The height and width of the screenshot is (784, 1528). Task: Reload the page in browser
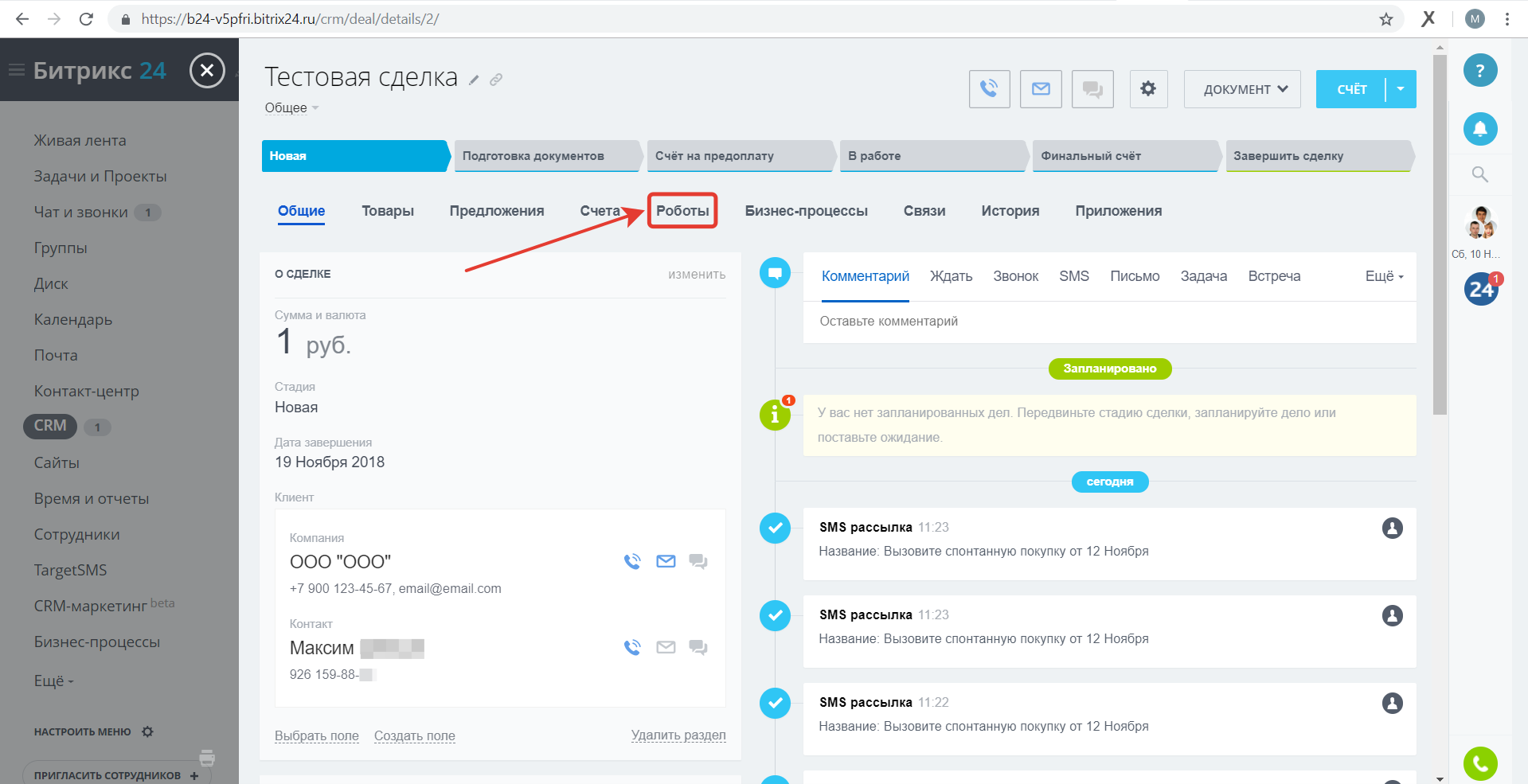click(87, 19)
